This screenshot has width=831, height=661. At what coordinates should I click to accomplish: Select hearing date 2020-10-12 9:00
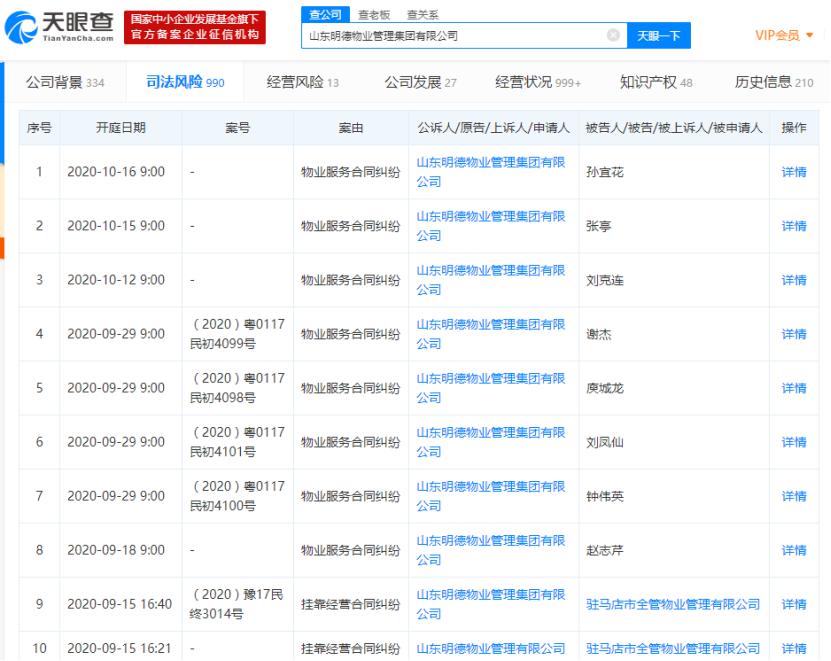[116, 280]
